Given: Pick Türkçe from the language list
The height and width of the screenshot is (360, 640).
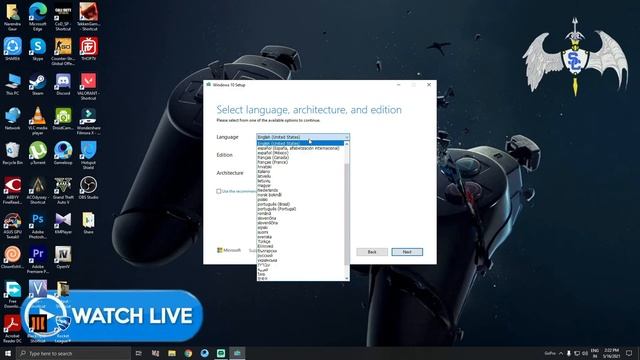Looking at the screenshot, I should (264, 242).
